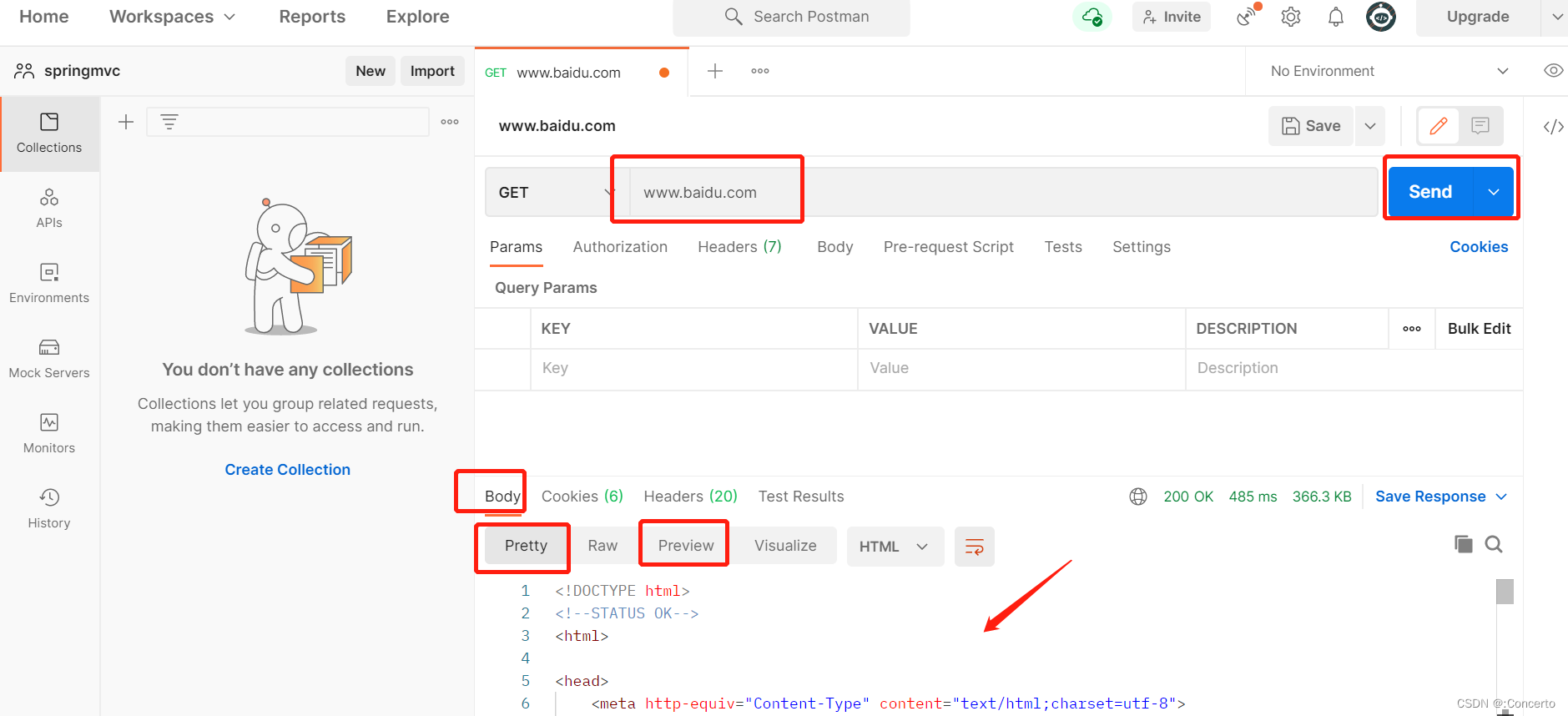Open the notifications bell

point(1336,17)
